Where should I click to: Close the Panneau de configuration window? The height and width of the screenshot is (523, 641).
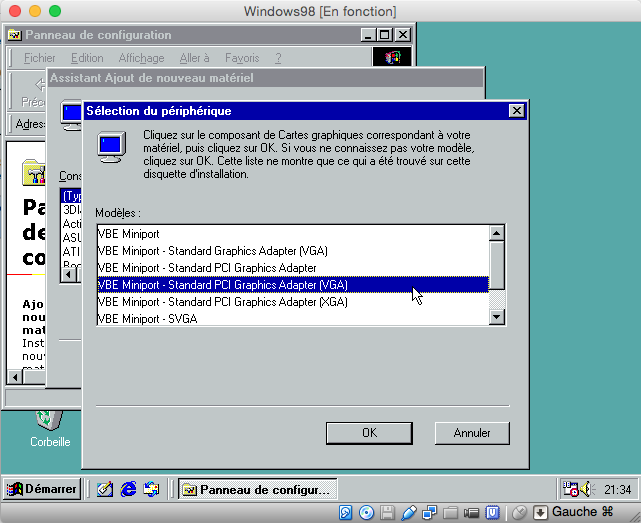pos(403,35)
